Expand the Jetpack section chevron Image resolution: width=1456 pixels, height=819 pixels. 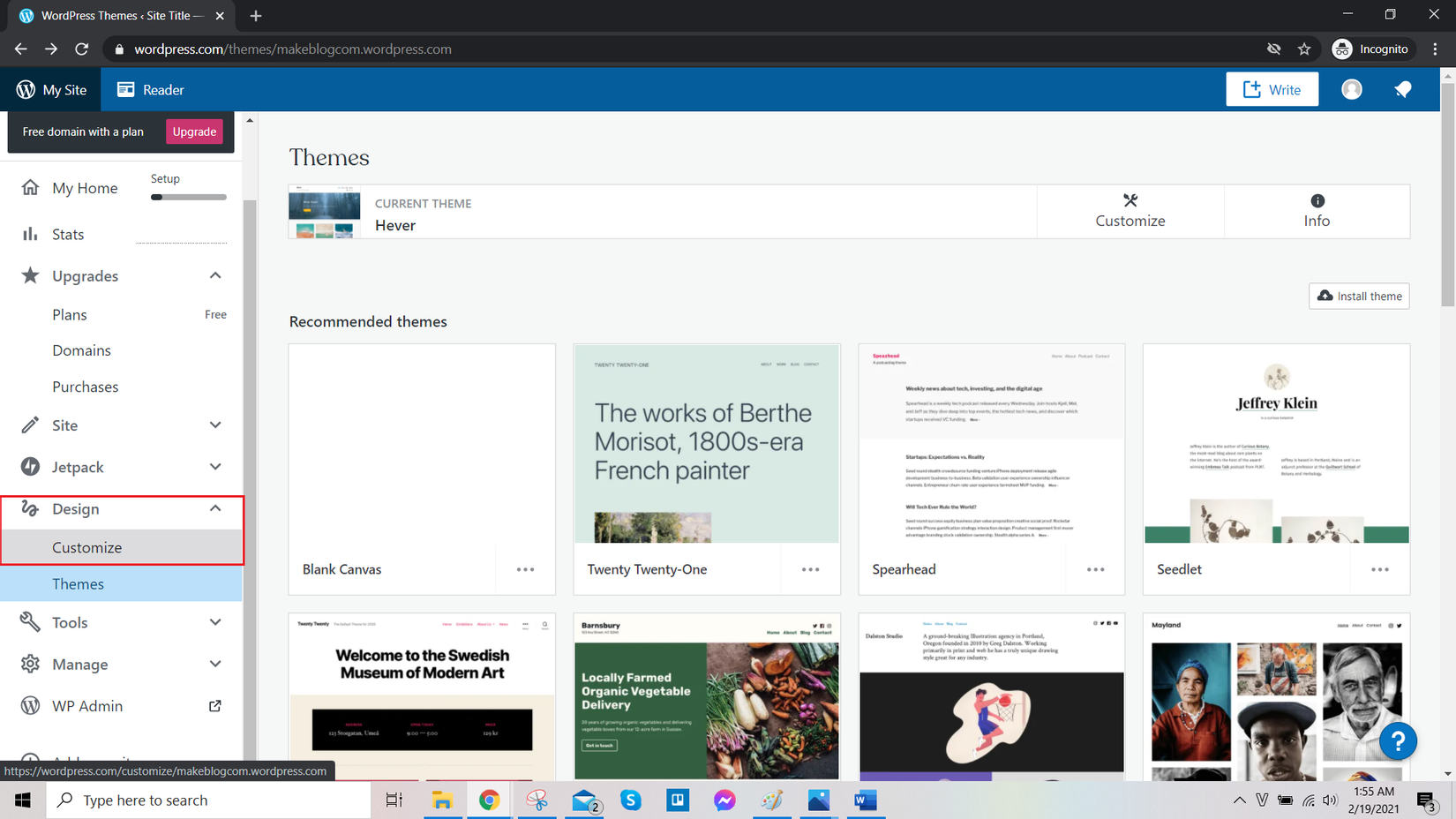(215, 467)
